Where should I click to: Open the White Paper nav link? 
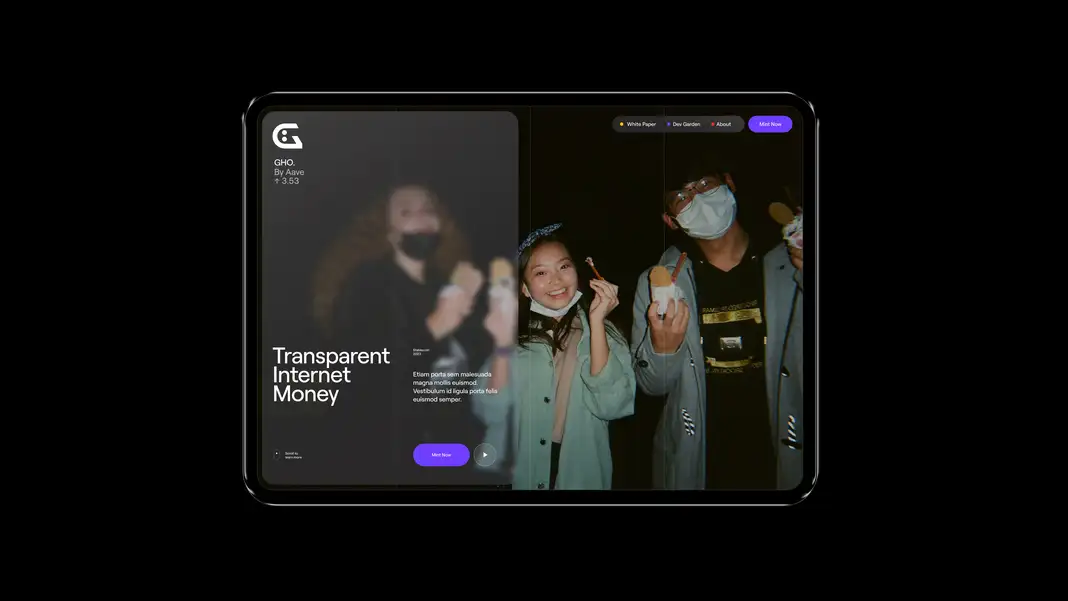(638, 124)
